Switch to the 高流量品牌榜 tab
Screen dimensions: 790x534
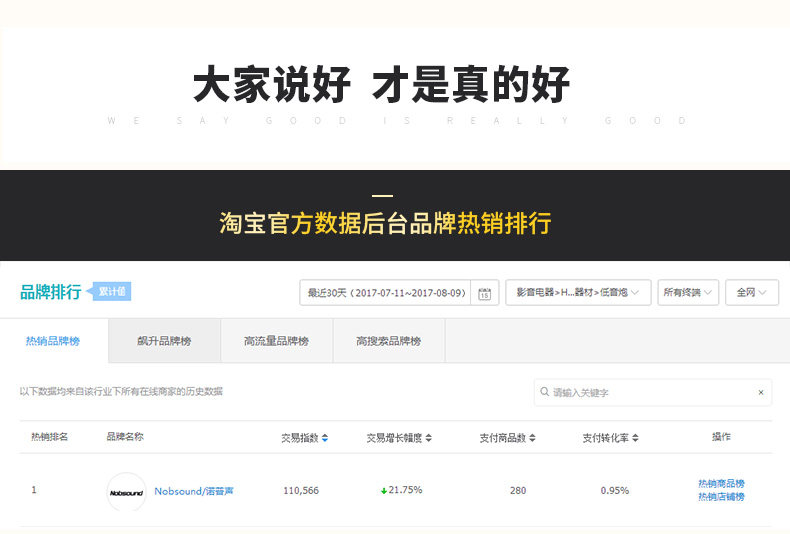click(x=277, y=341)
